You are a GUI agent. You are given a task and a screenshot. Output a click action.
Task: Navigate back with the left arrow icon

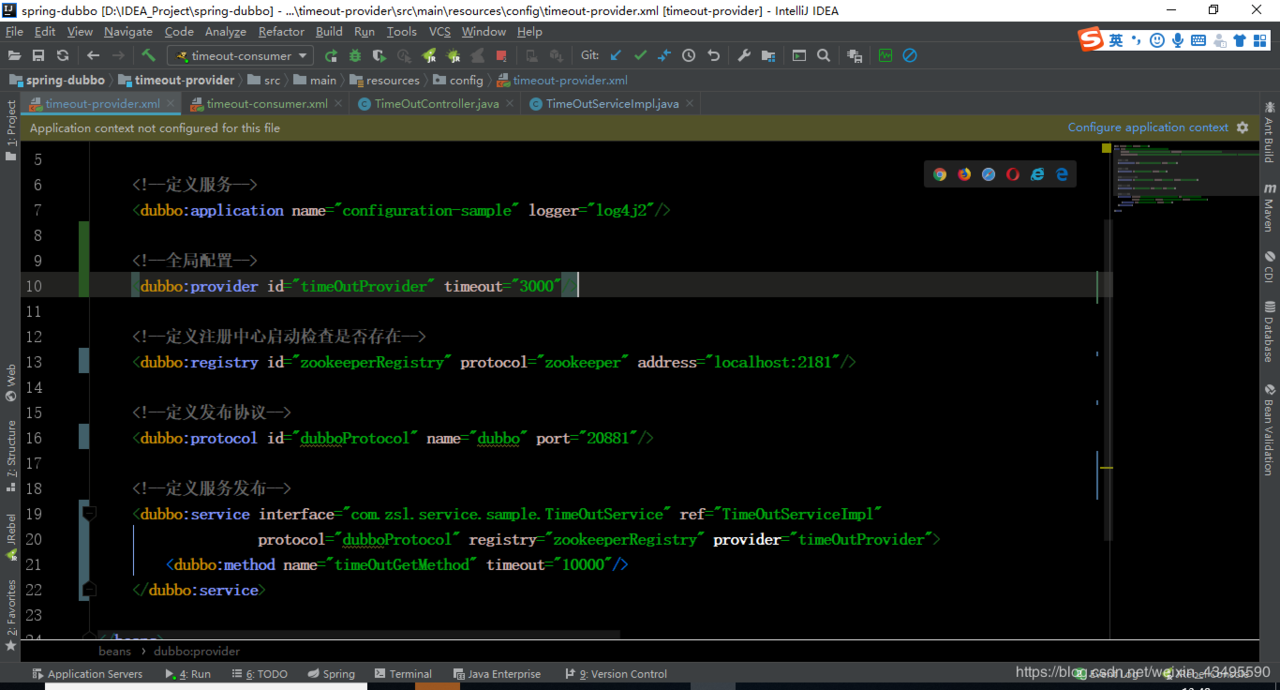click(93, 56)
